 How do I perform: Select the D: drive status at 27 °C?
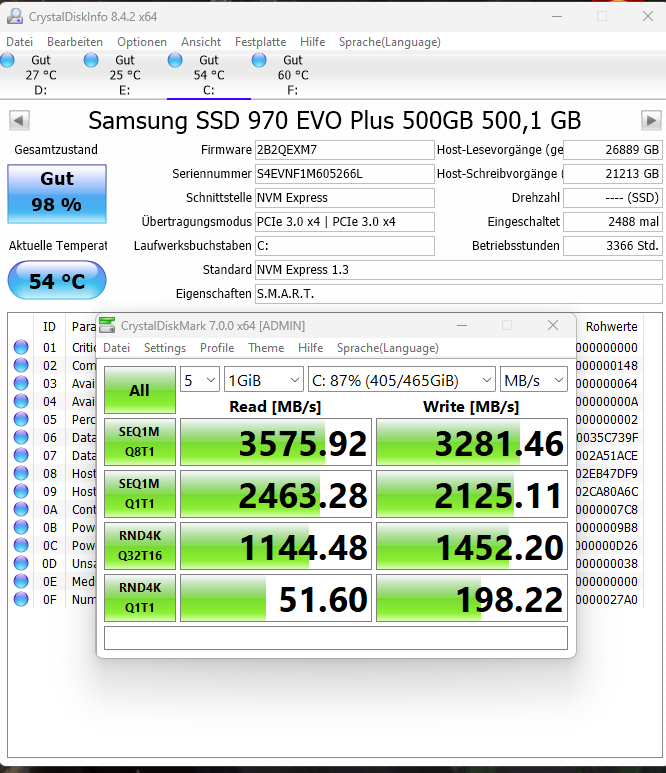tap(41, 75)
